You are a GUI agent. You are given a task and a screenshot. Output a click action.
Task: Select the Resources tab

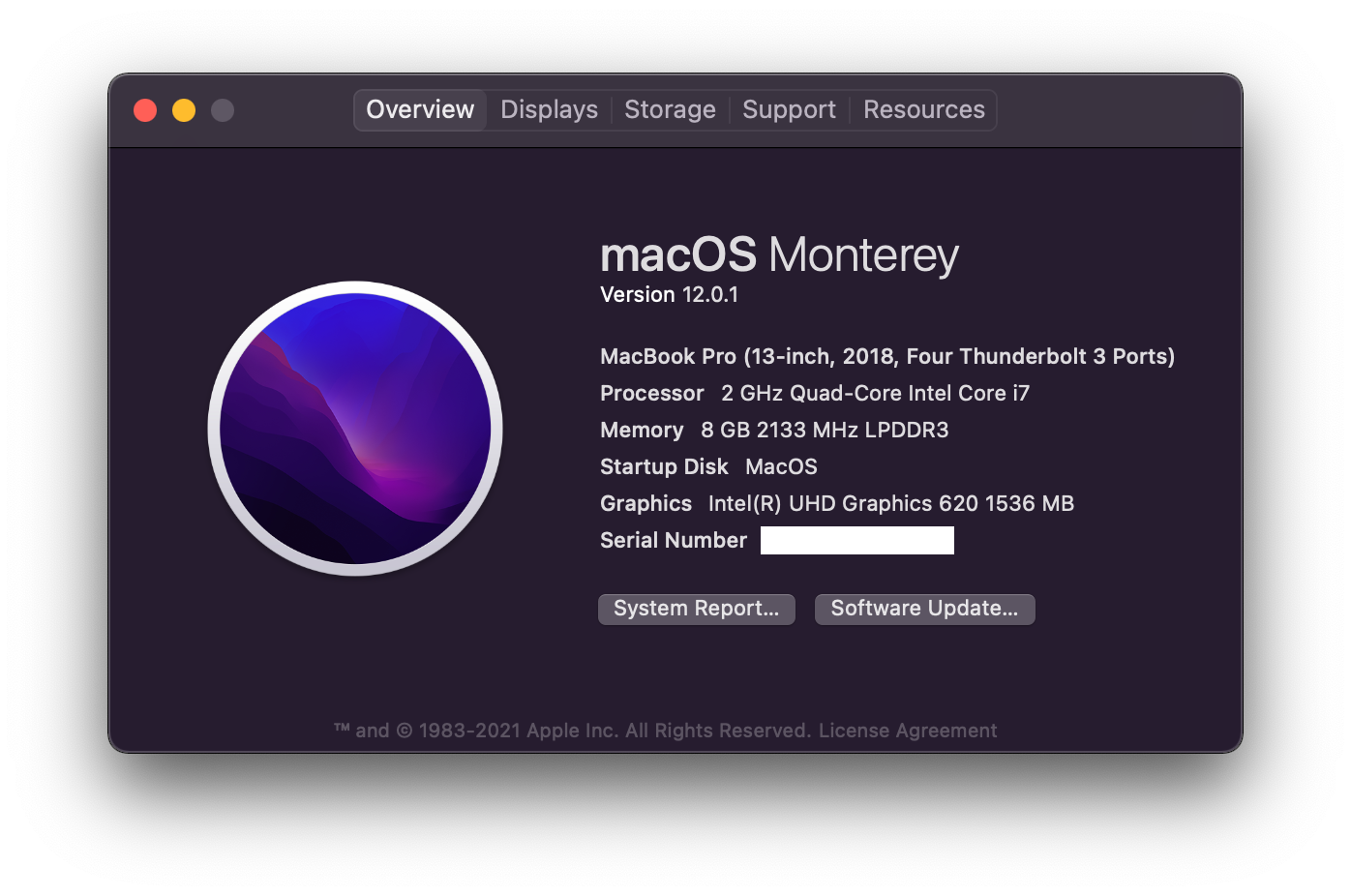pos(923,110)
